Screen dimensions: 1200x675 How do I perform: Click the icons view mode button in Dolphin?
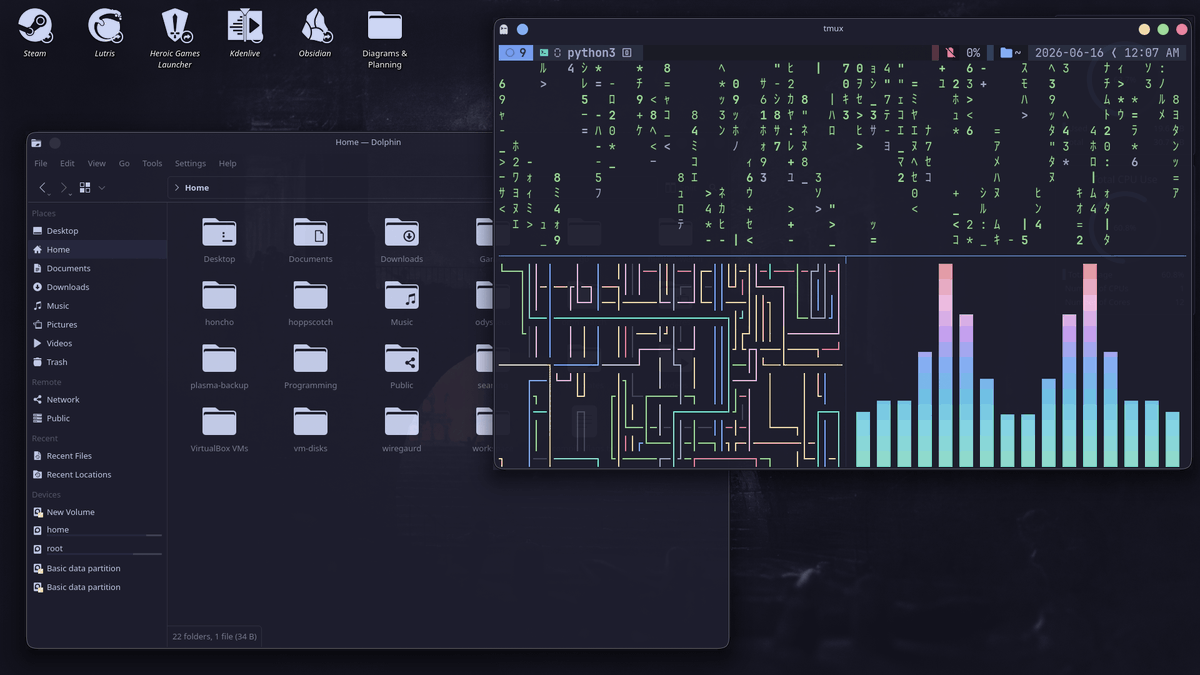pos(85,187)
